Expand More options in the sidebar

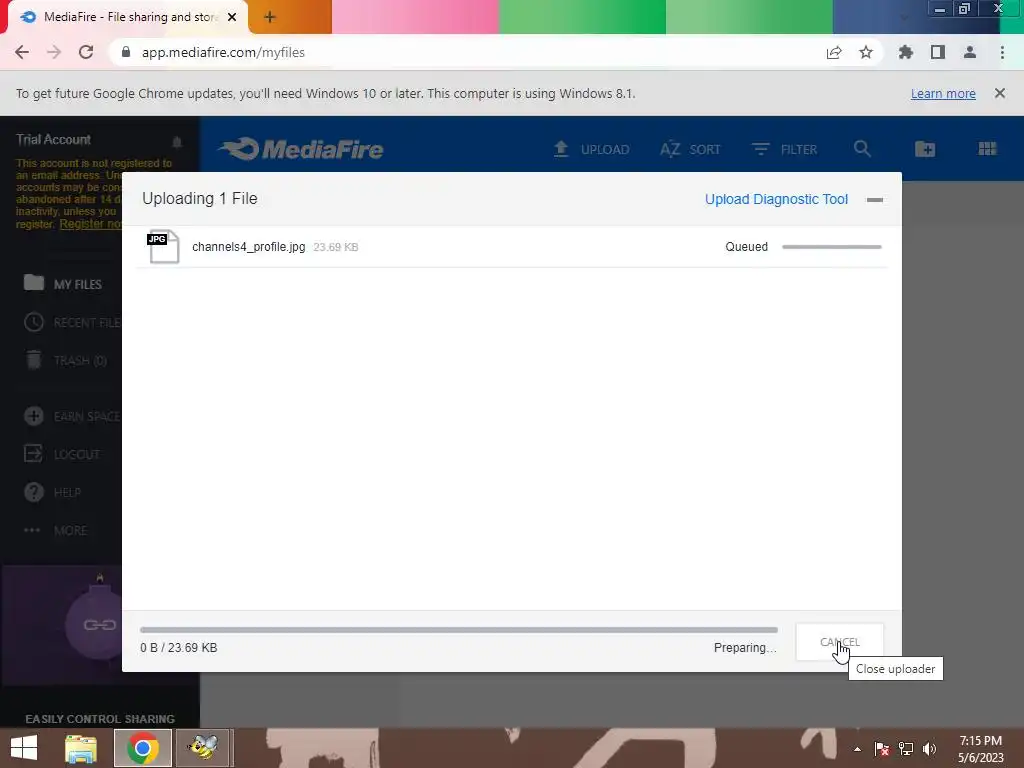(56, 530)
